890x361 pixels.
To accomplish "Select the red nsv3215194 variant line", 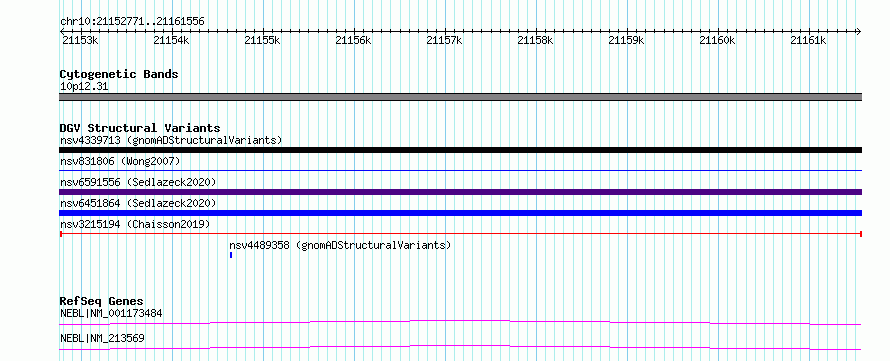I will point(460,234).
